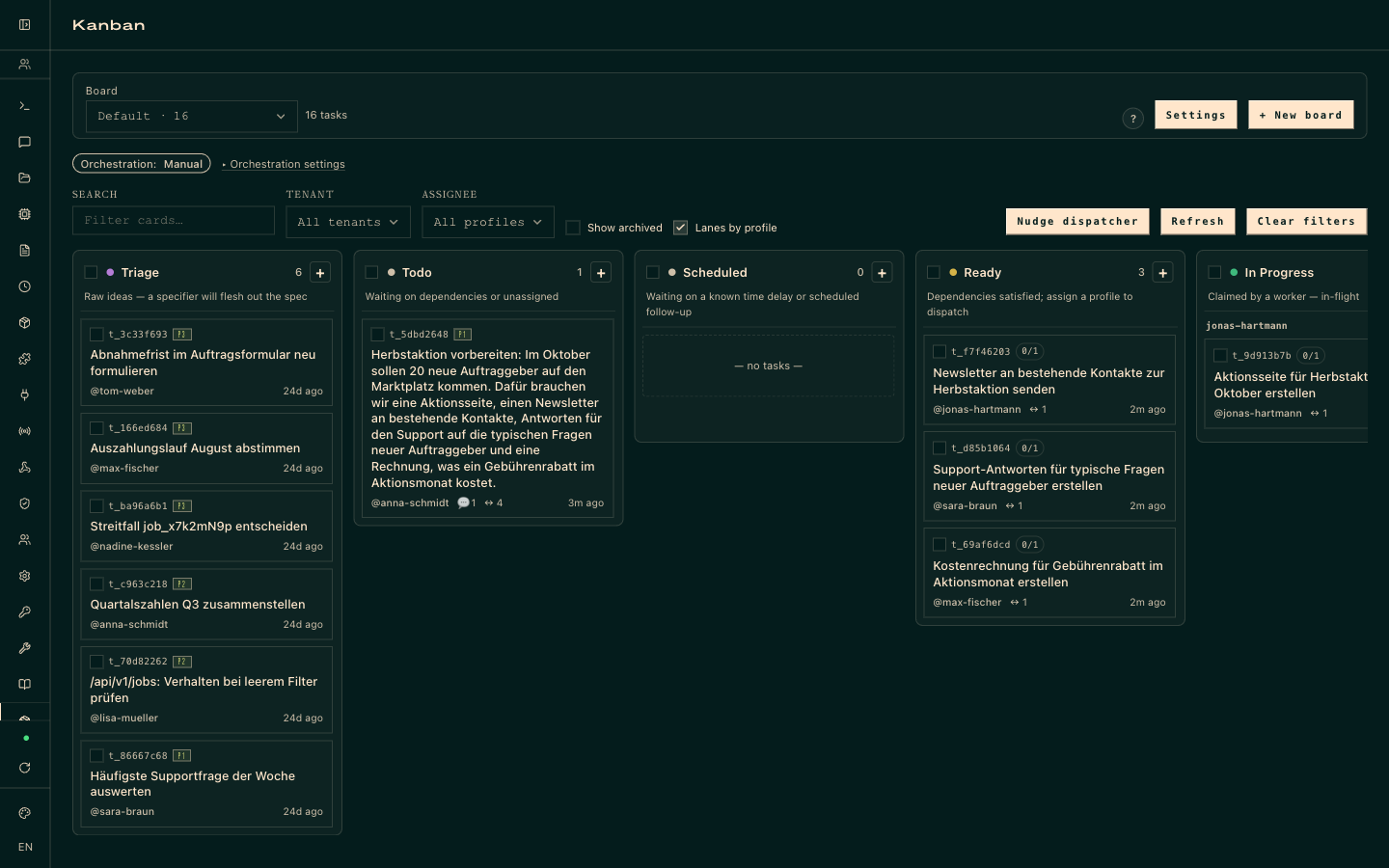
Task: Select all cards in Triage column checkbox
Action: (x=91, y=273)
